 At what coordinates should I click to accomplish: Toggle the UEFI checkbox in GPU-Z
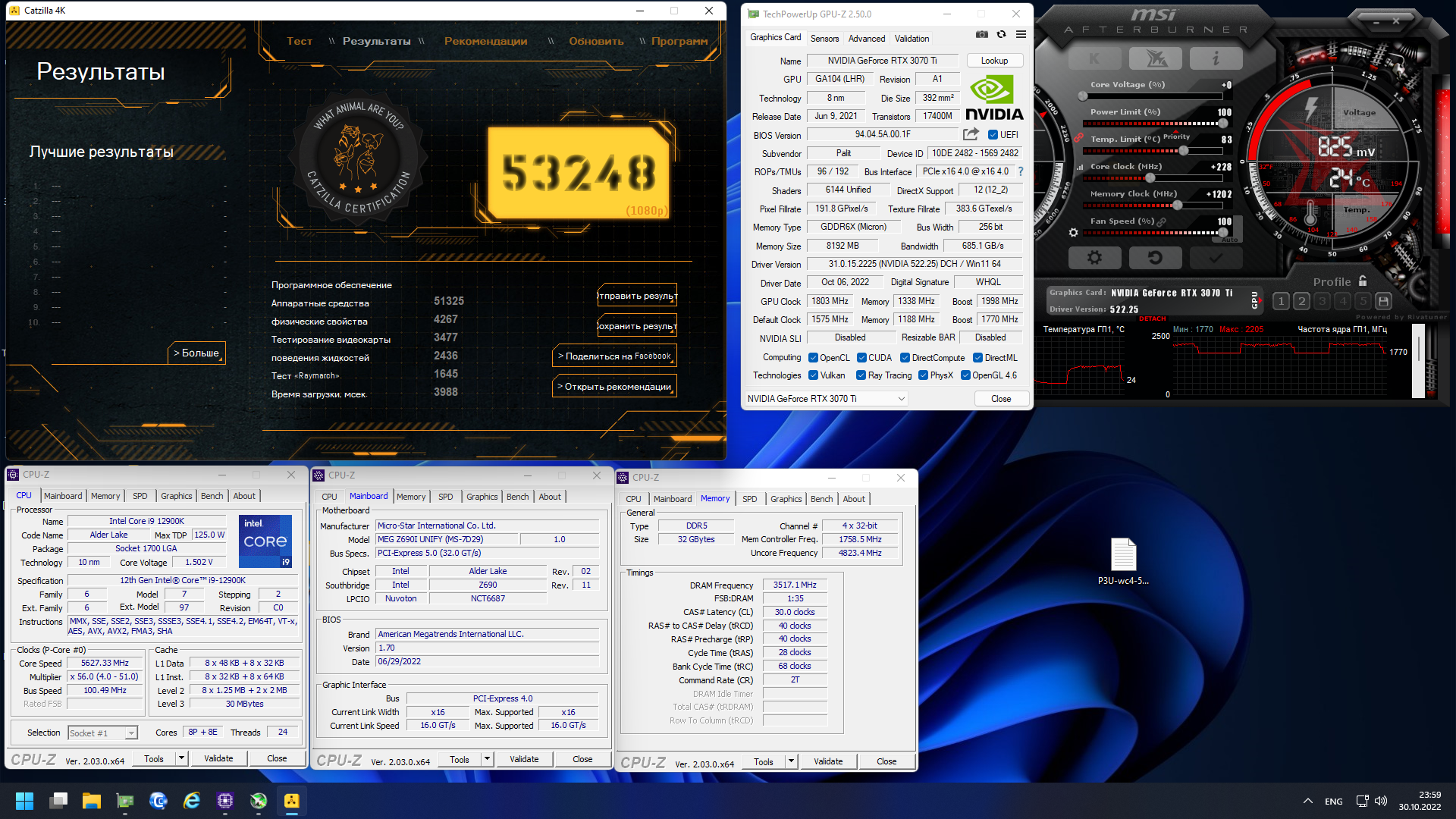(993, 135)
